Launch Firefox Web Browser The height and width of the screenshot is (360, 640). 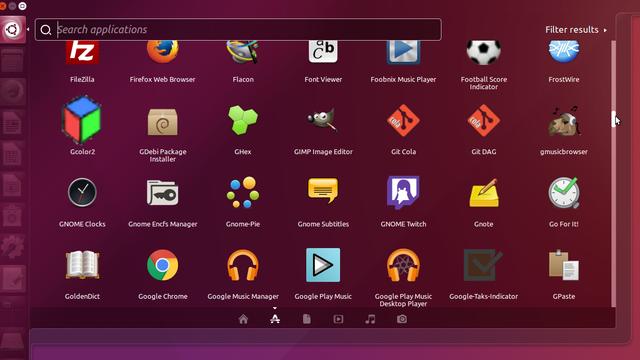coord(162,53)
